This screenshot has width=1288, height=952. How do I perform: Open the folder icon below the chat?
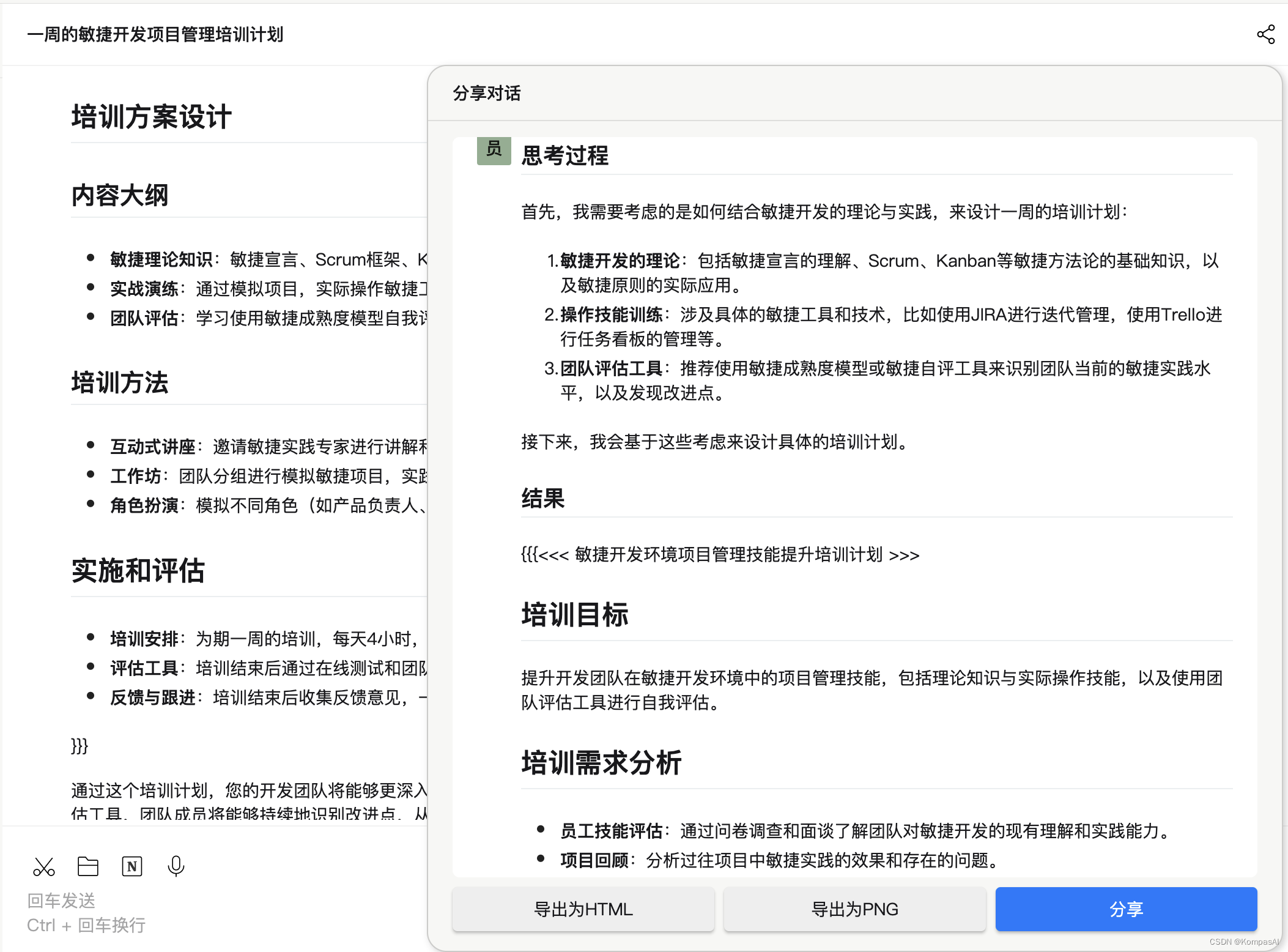(x=88, y=866)
